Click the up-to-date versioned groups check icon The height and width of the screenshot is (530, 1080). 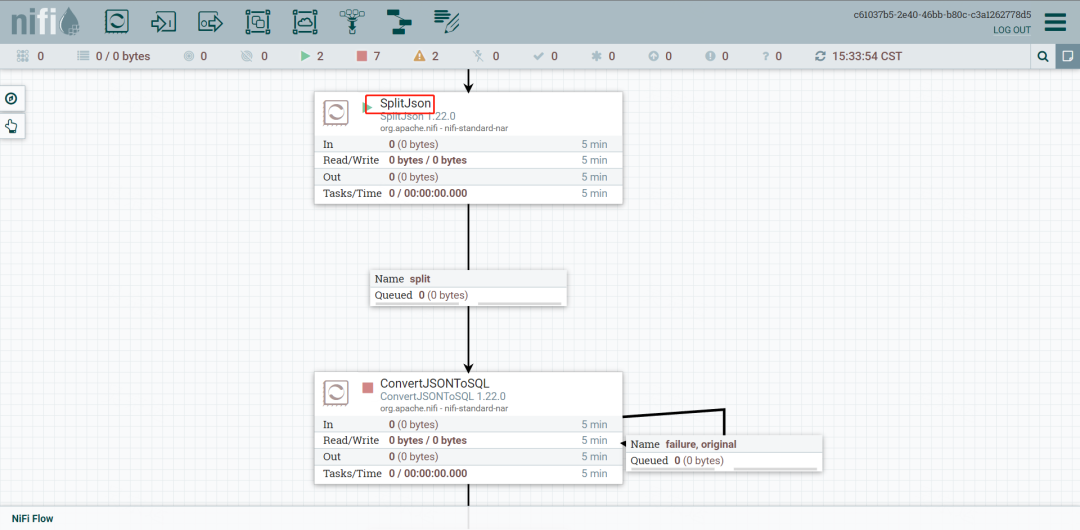[x=539, y=56]
